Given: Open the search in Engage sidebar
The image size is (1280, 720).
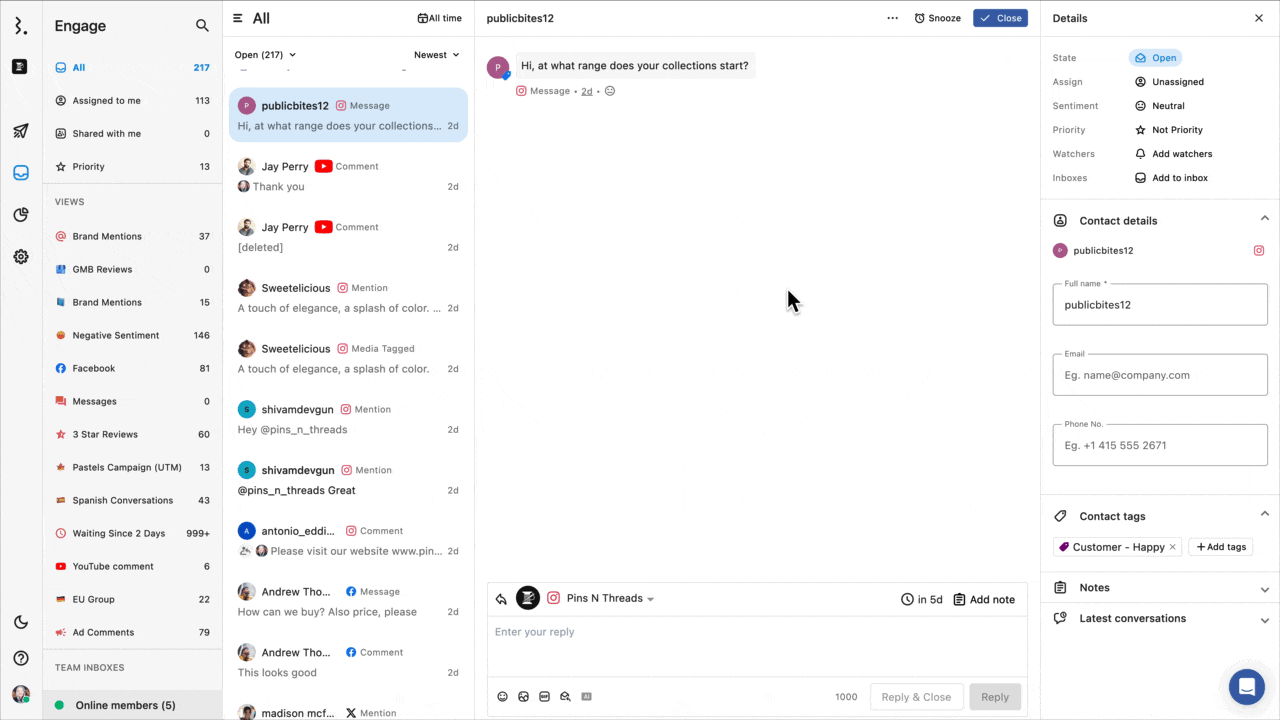Looking at the screenshot, I should [x=202, y=26].
